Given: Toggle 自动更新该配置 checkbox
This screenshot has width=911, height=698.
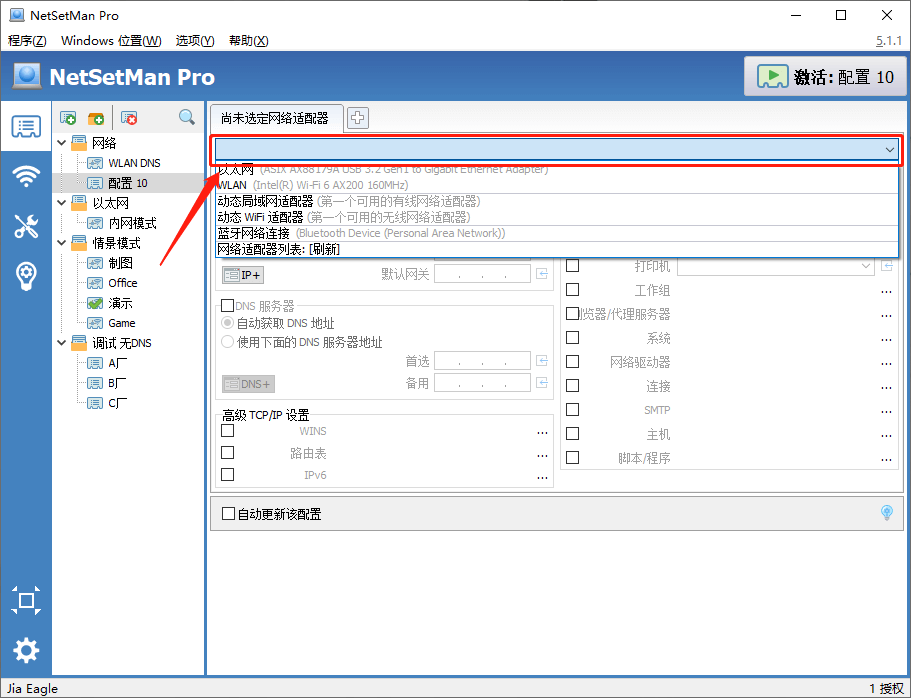Looking at the screenshot, I should coord(228,514).
